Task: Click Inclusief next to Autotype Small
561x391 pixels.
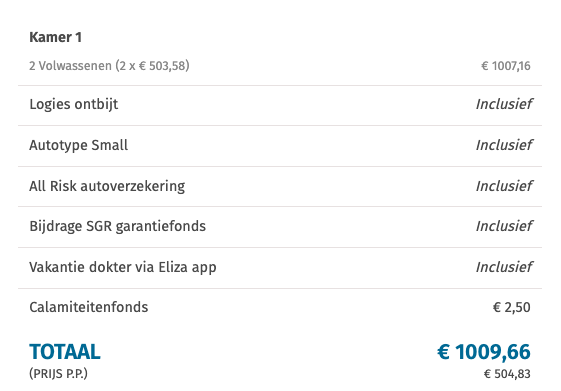Action: pos(504,145)
